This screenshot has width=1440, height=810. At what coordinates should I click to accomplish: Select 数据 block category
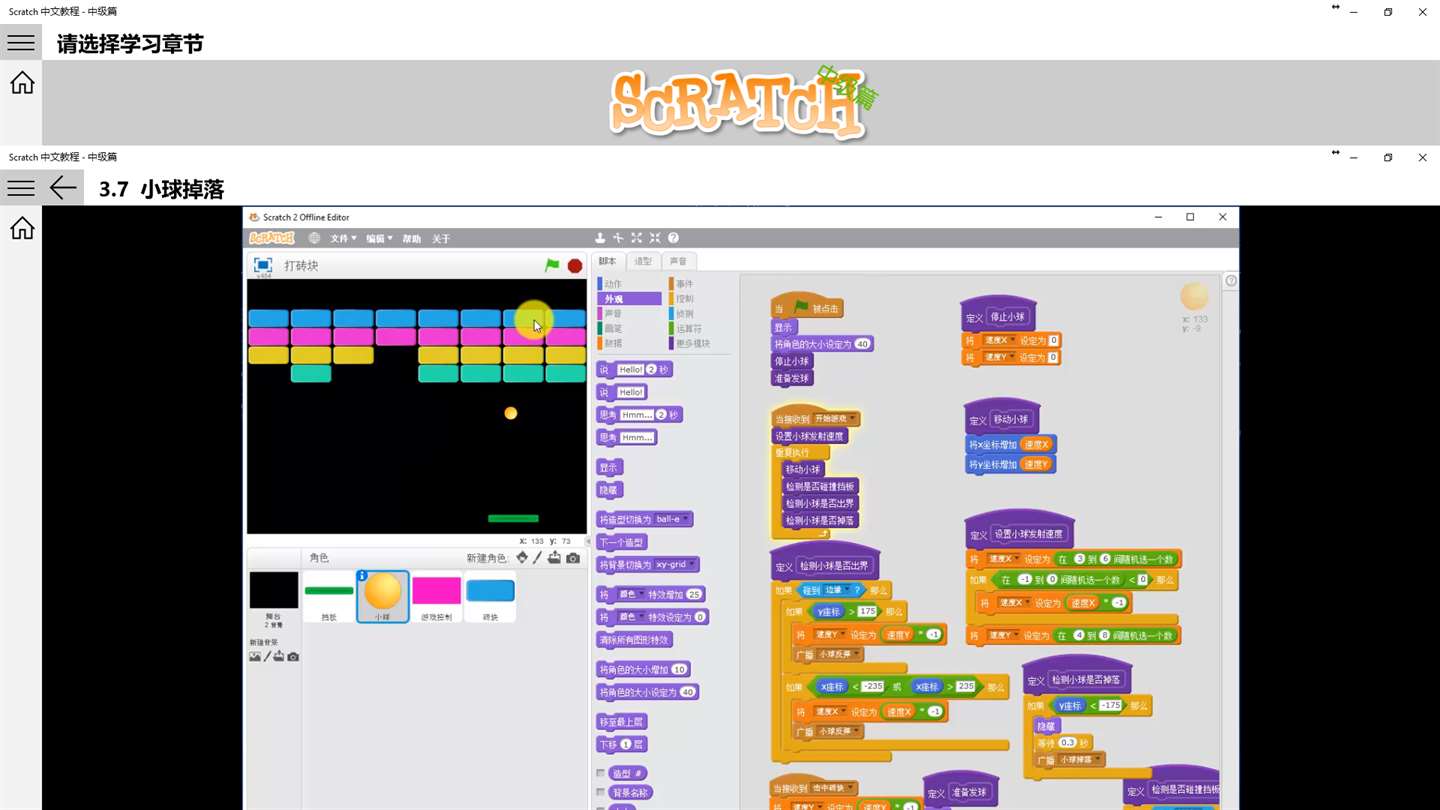point(613,343)
